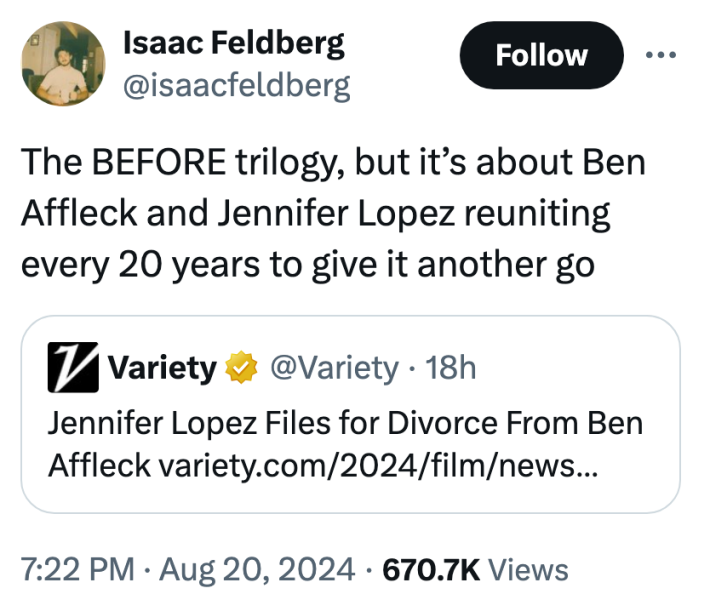The height and width of the screenshot is (611, 710).
Task: Select the Variety account name
Action: 161,368
